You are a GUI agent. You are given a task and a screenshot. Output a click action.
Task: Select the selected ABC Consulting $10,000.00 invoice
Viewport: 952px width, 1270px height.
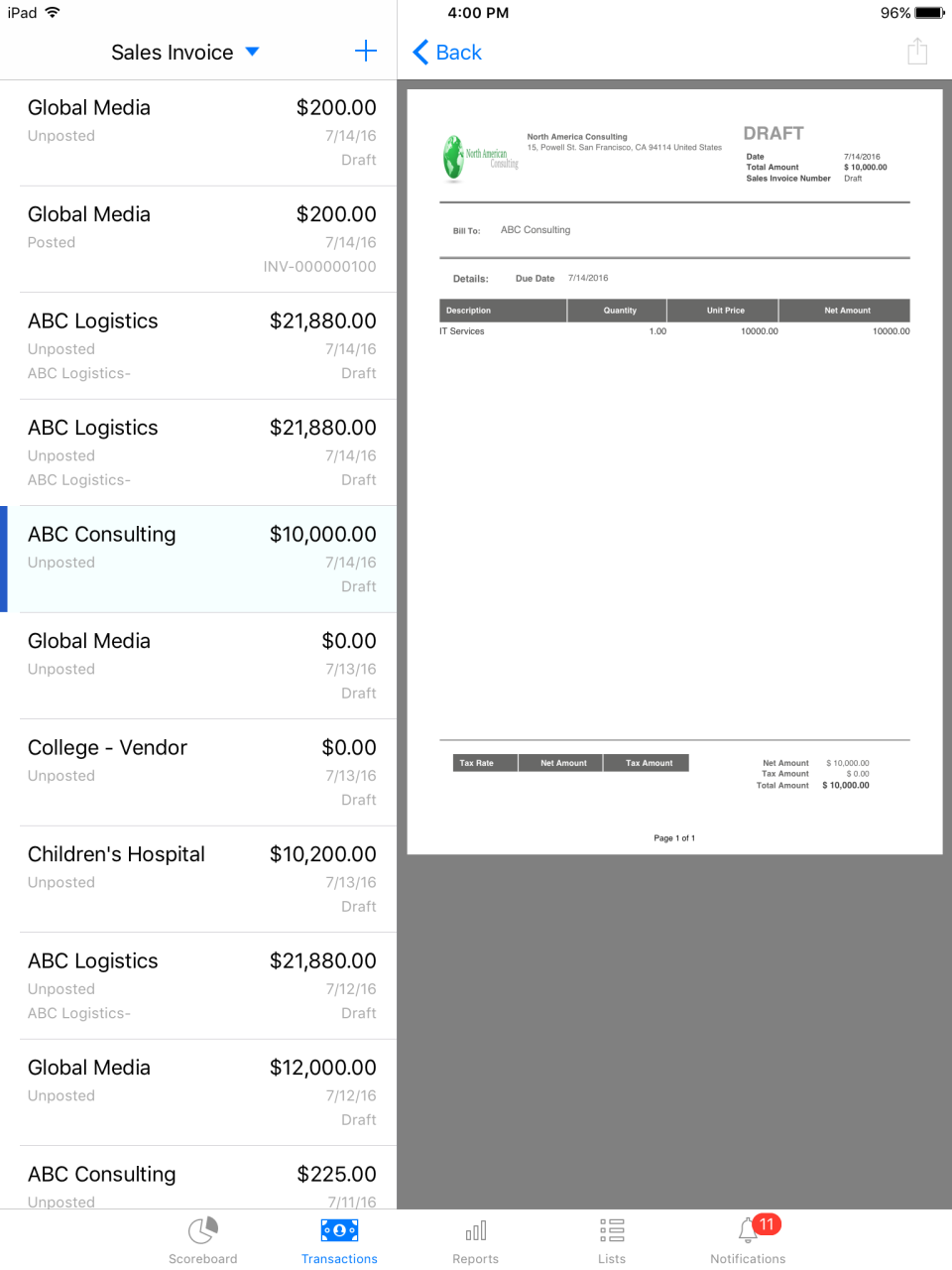click(x=198, y=560)
